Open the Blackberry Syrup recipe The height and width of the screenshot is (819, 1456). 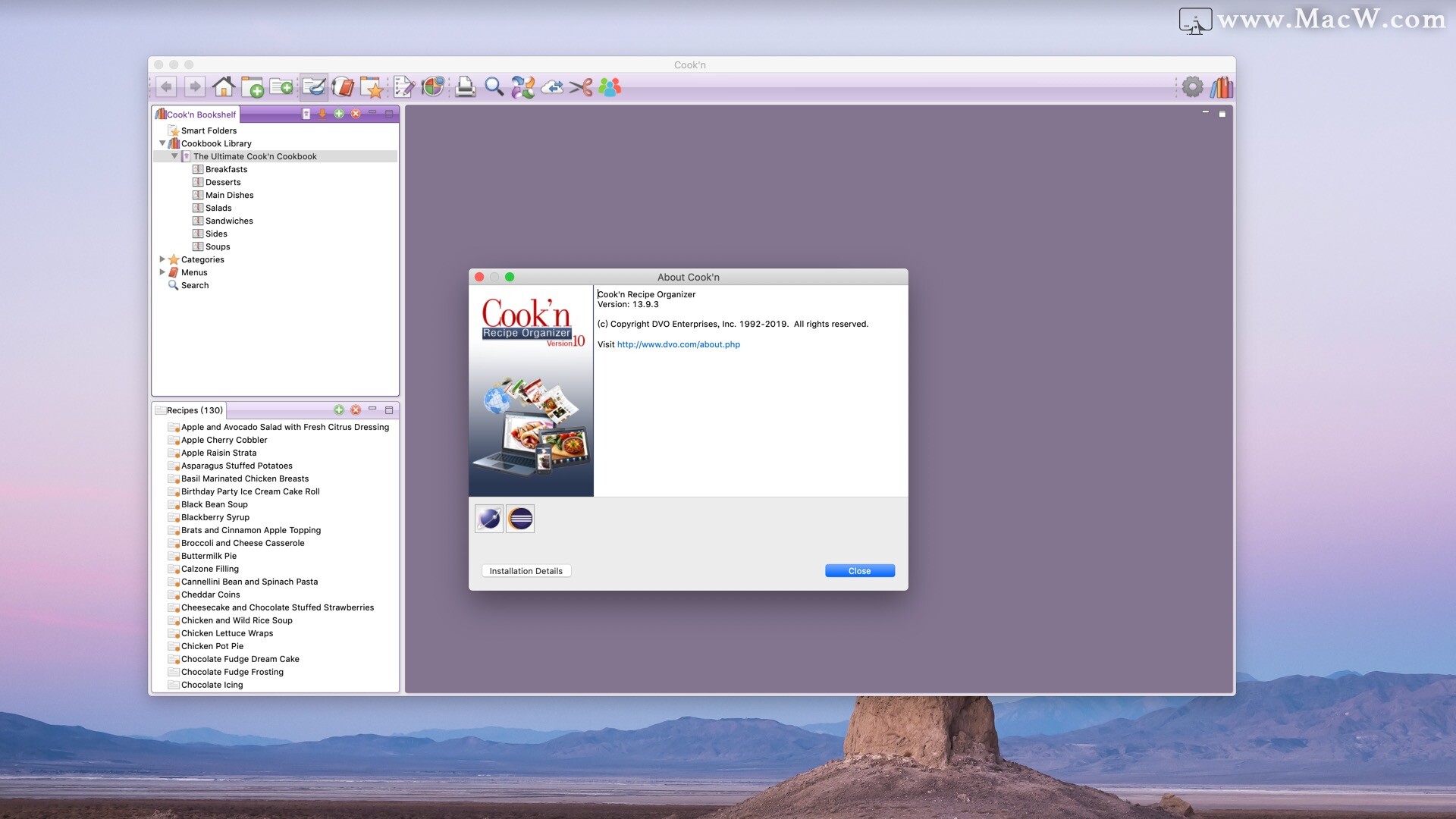[x=215, y=517]
